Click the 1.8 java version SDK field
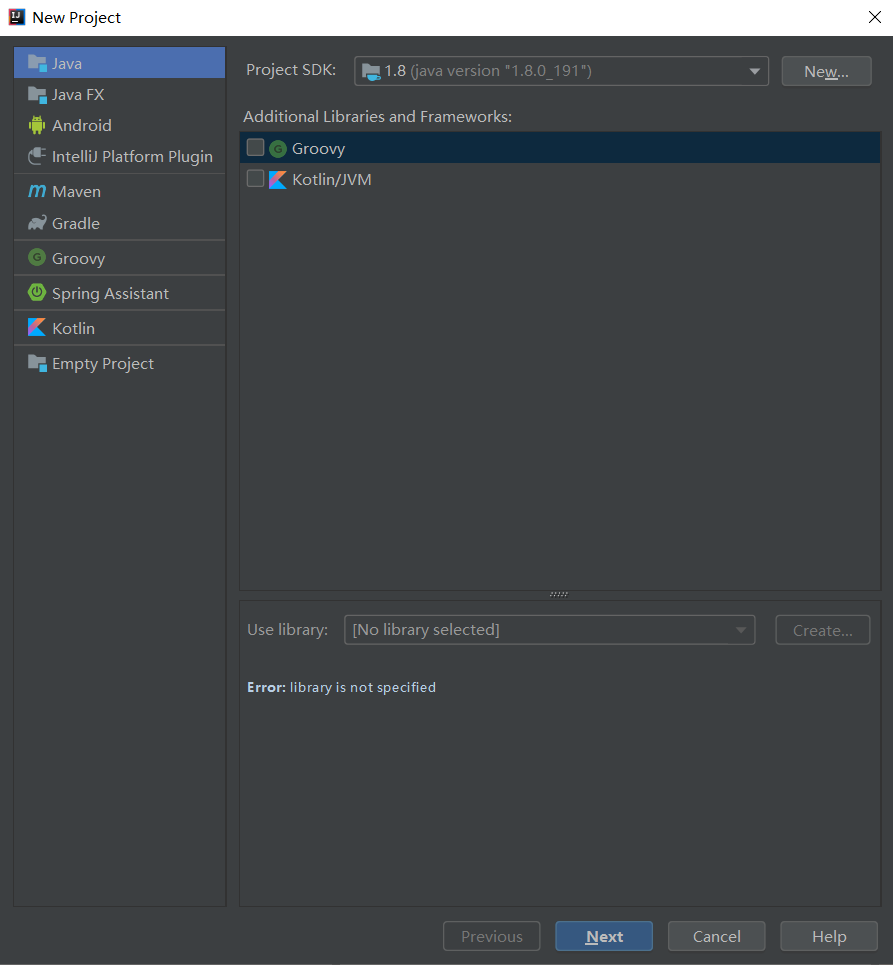893x965 pixels. tap(561, 71)
